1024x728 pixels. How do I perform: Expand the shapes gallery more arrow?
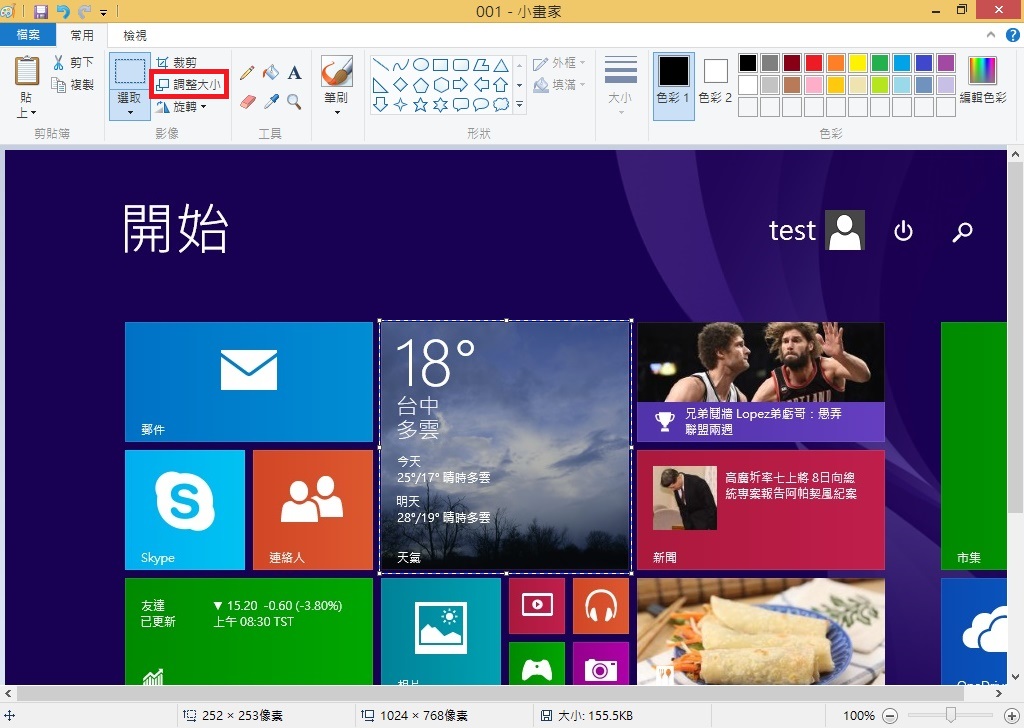click(519, 104)
